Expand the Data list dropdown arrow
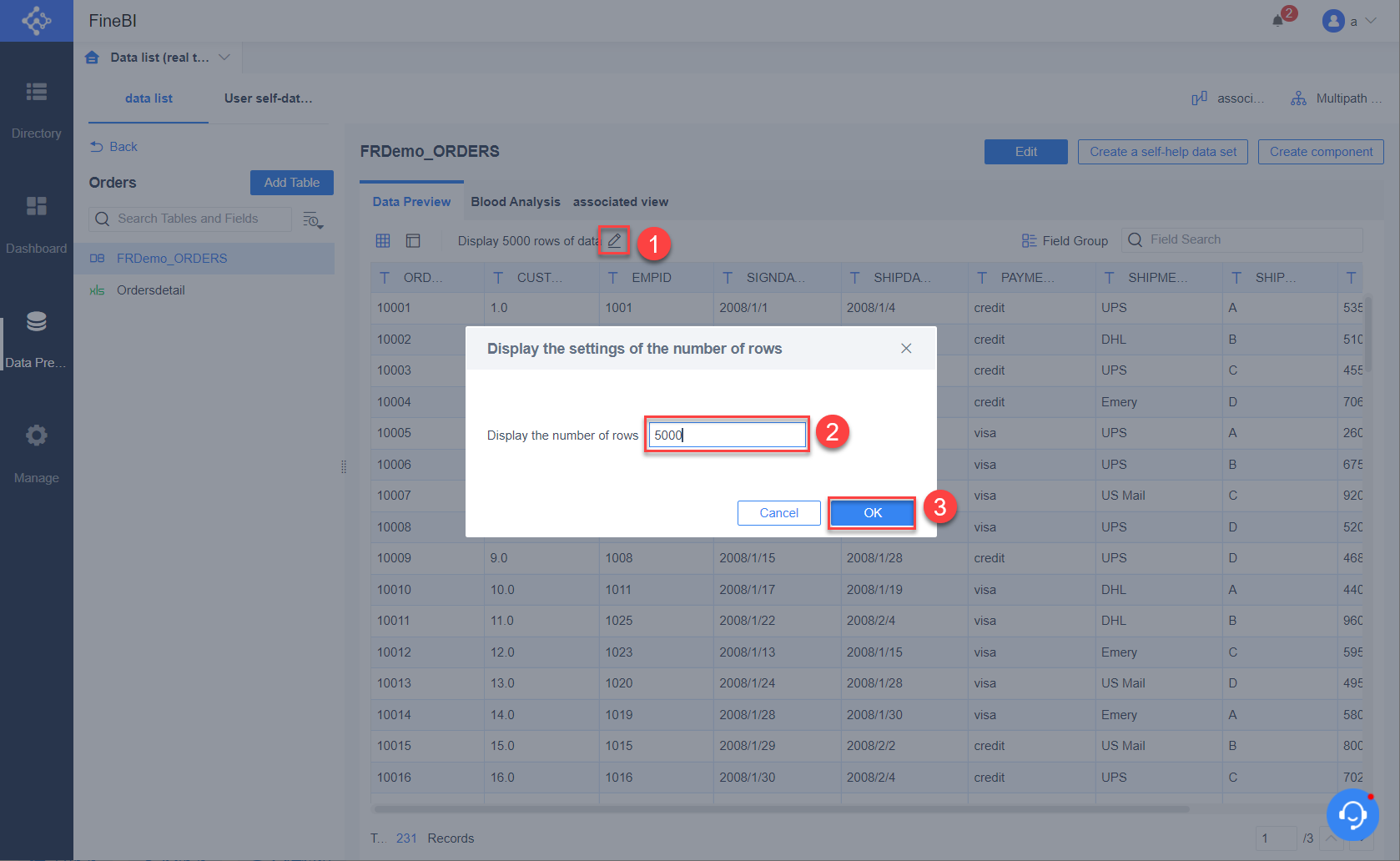This screenshot has height=861, width=1400. (224, 58)
